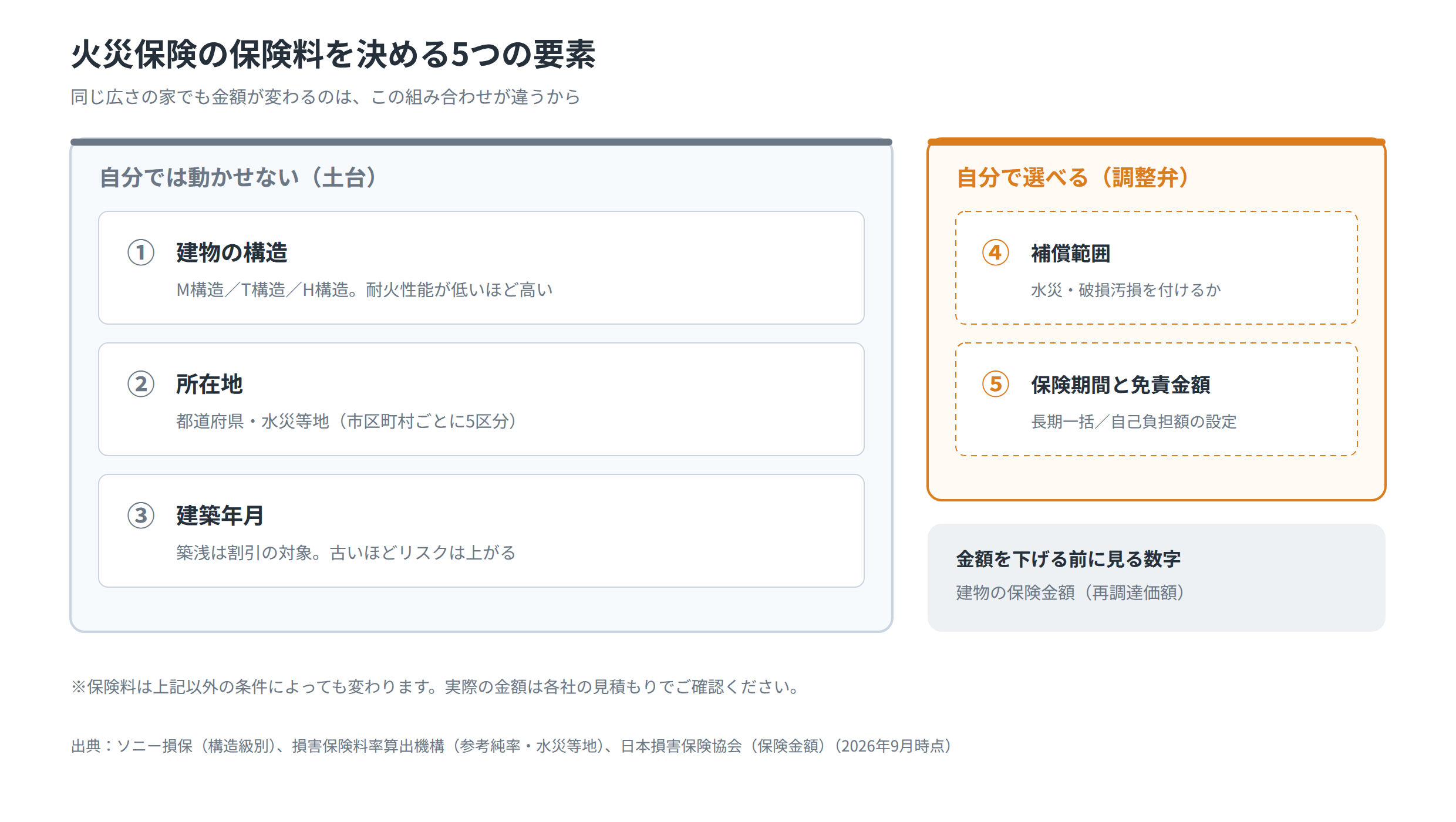
Task: Click the orange circled number 4 icon
Action: 996,252
